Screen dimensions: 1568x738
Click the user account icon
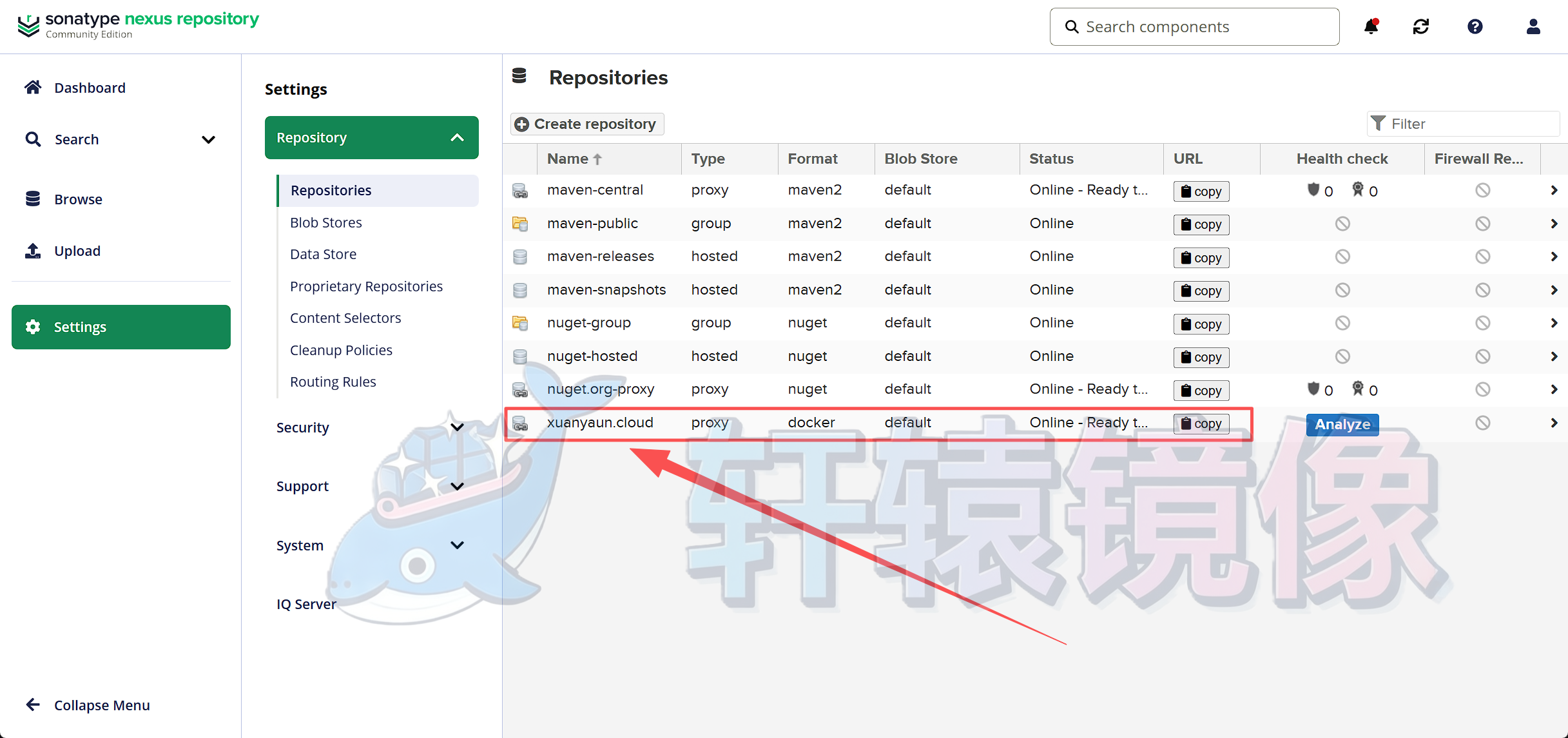[1534, 26]
